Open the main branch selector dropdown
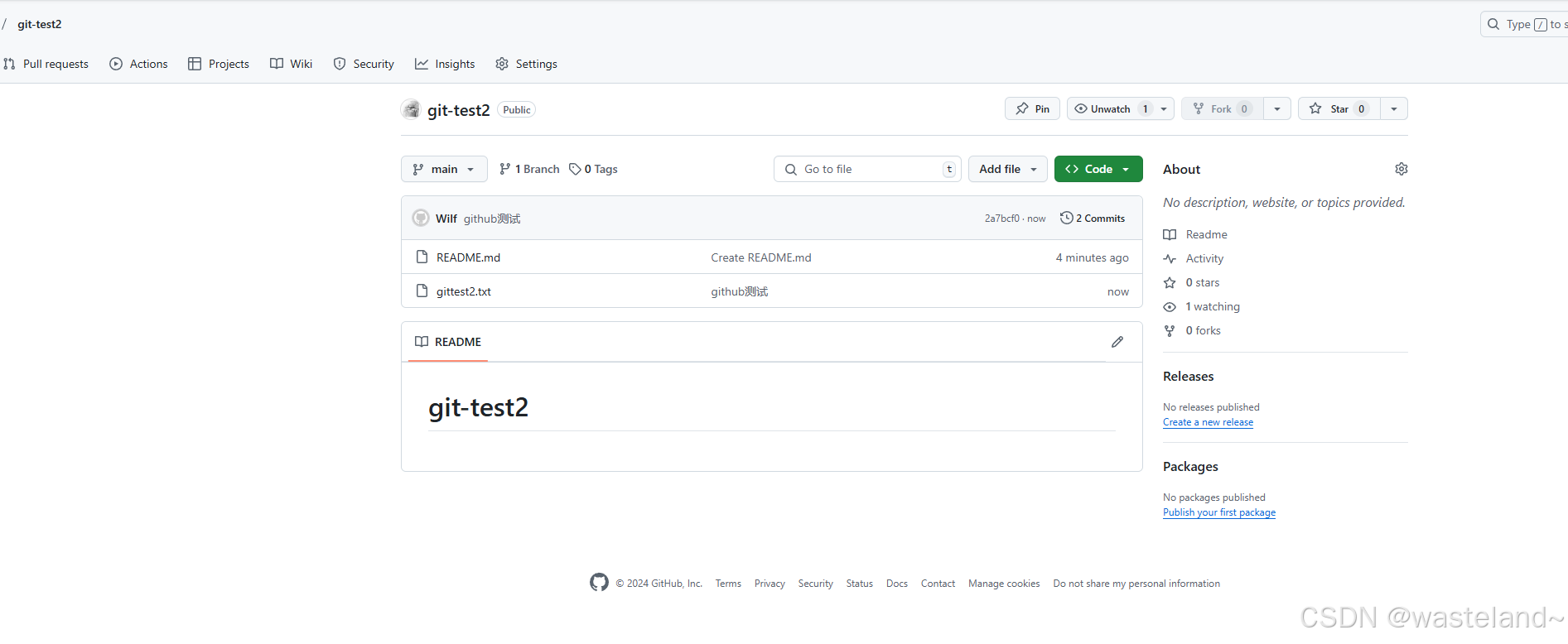 (x=444, y=169)
